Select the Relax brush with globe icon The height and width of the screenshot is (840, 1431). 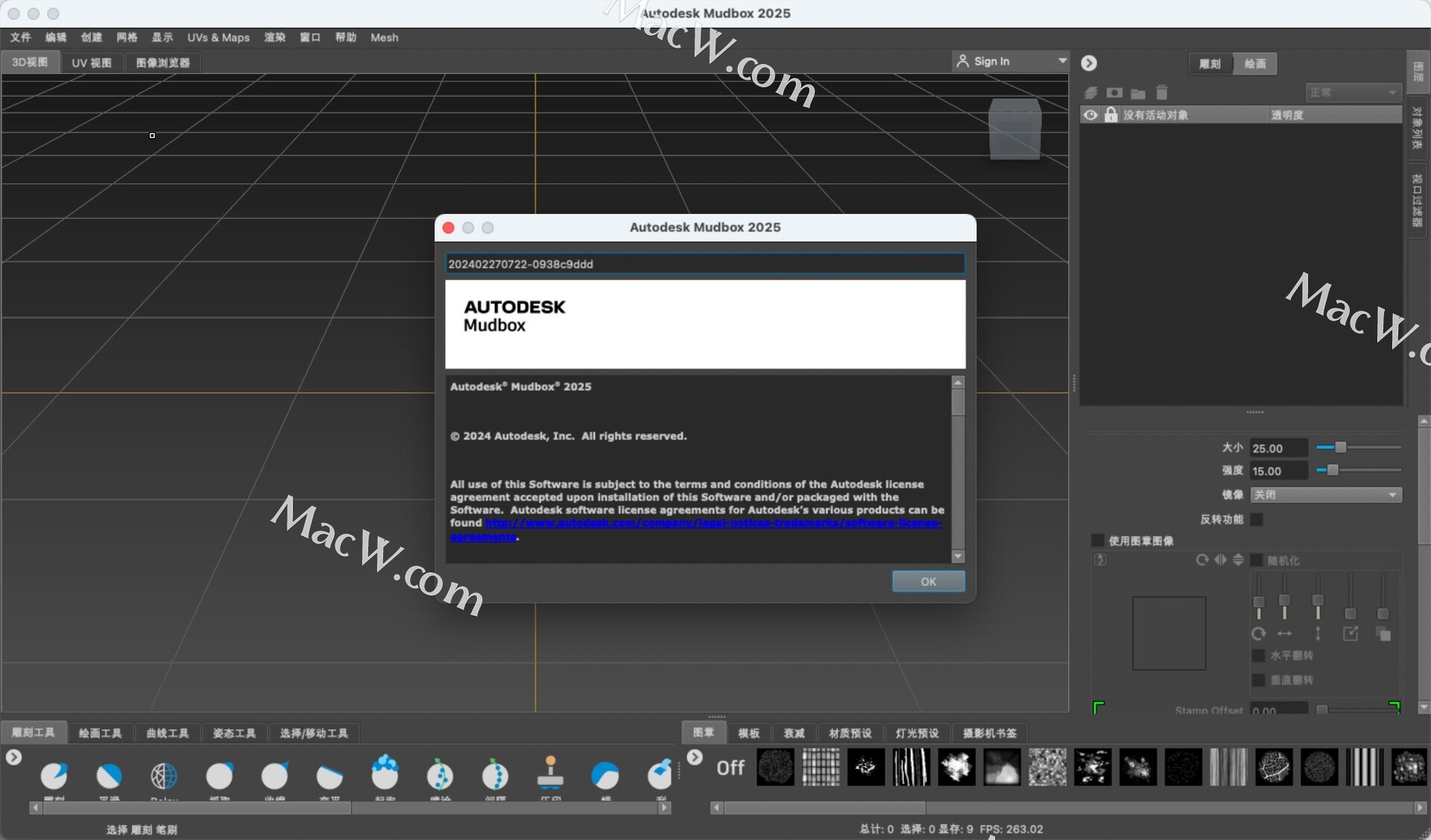[164, 776]
